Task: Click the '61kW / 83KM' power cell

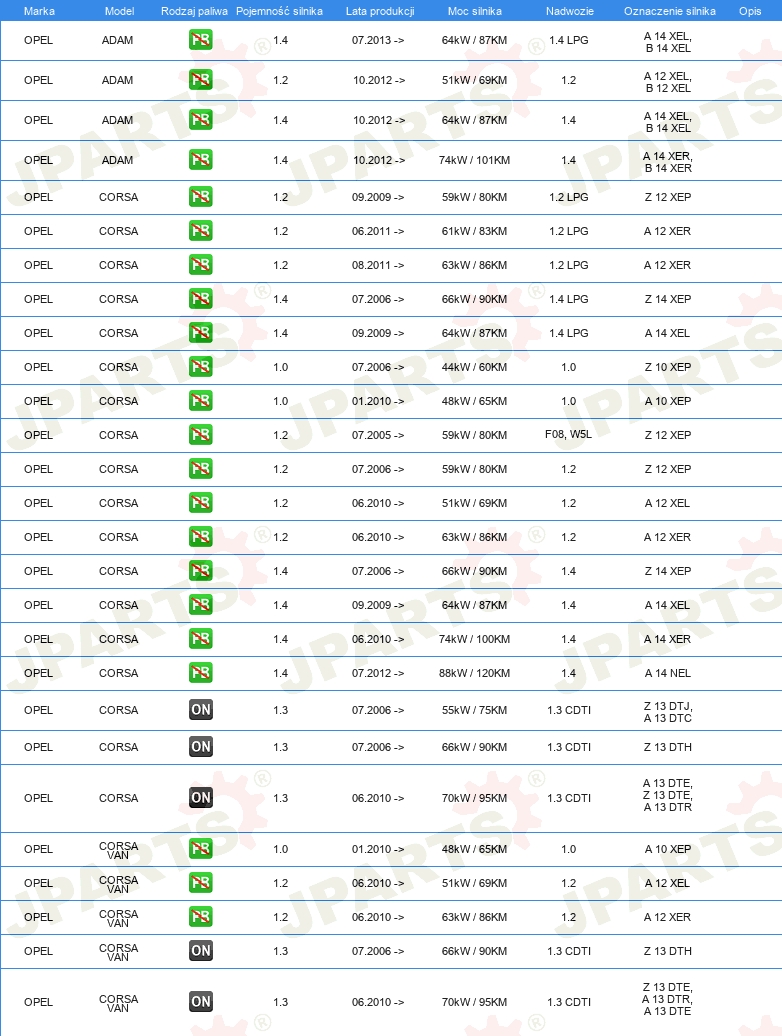Action: [474, 231]
